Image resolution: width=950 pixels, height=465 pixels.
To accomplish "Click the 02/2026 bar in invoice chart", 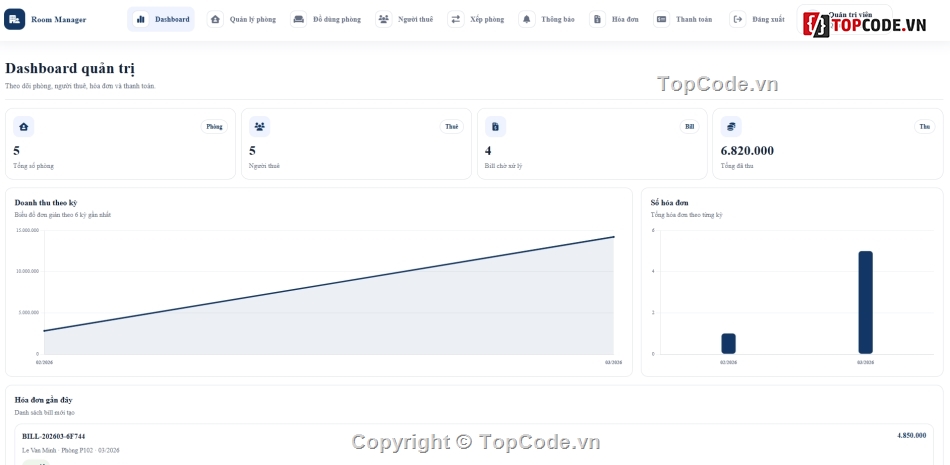I will pyautogui.click(x=728, y=343).
